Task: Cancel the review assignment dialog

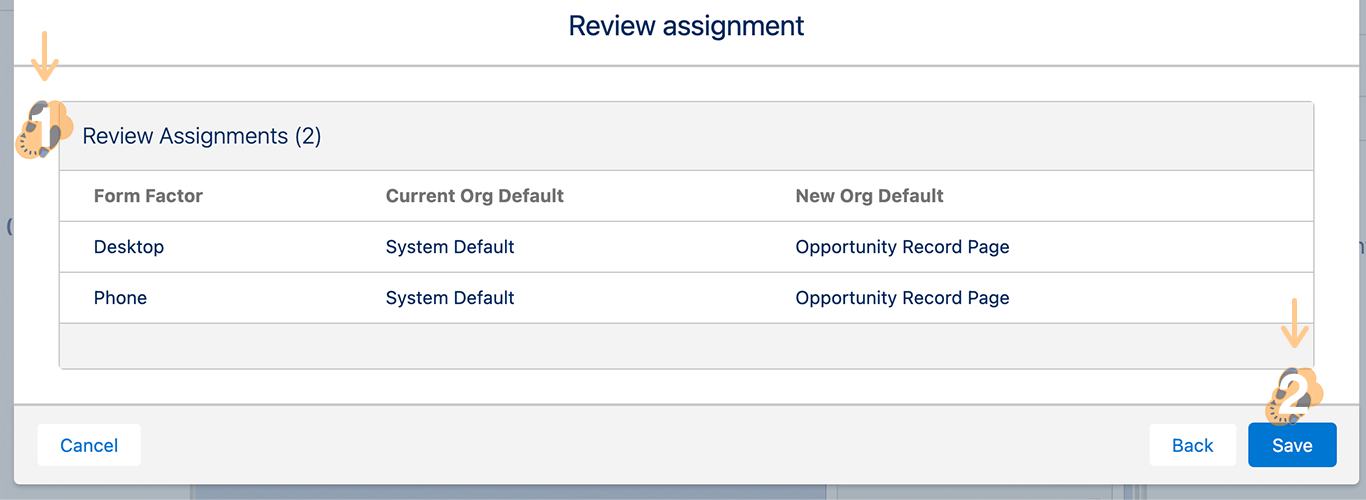Action: (x=89, y=445)
